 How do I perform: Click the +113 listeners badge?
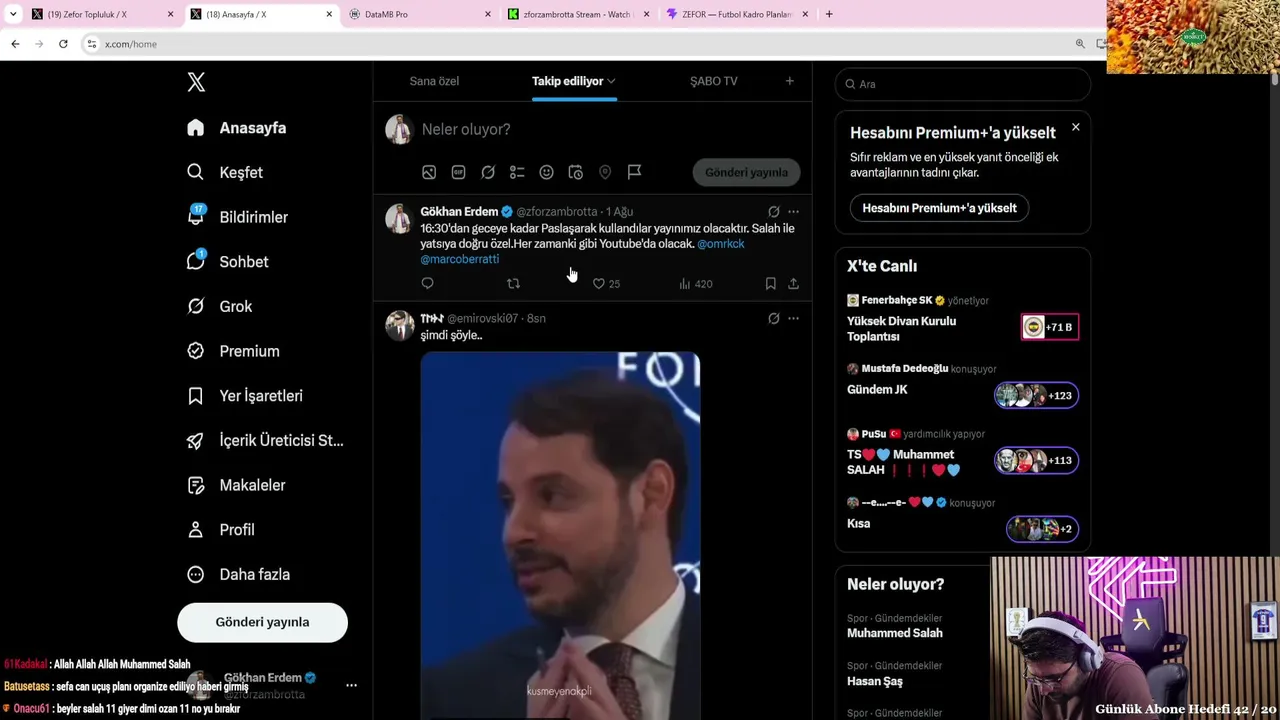[1036, 461]
